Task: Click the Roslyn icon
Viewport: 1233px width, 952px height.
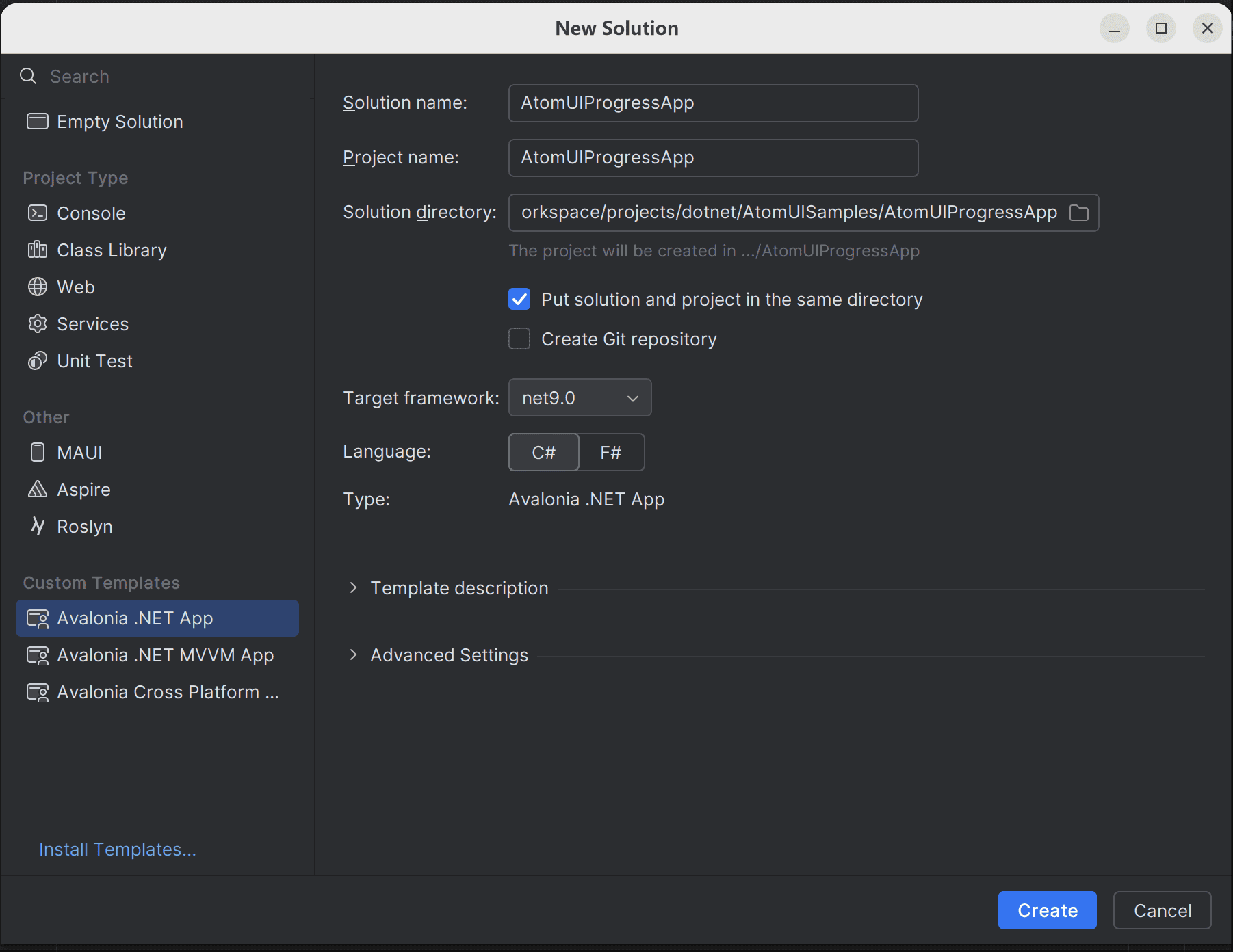Action: tap(38, 526)
